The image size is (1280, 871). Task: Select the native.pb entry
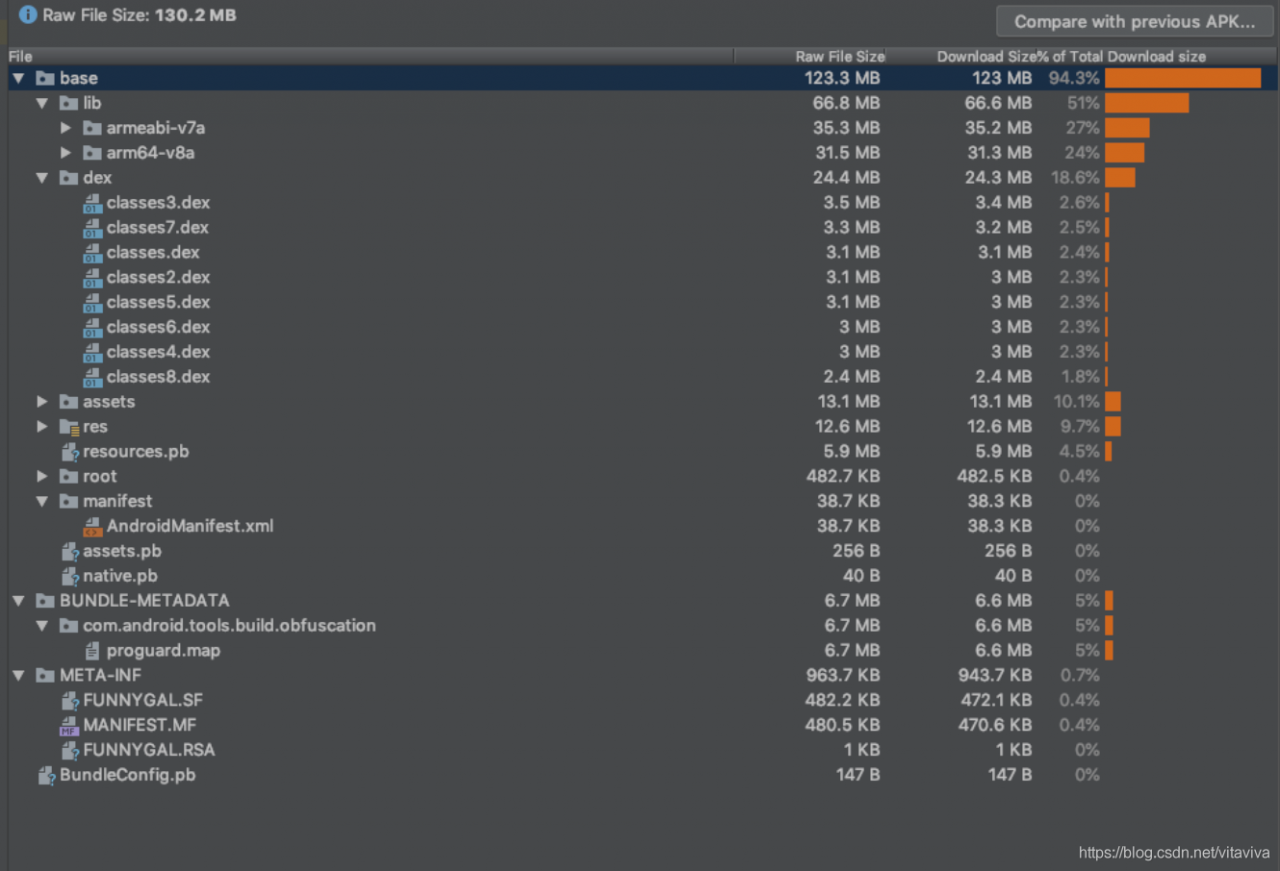click(120, 576)
